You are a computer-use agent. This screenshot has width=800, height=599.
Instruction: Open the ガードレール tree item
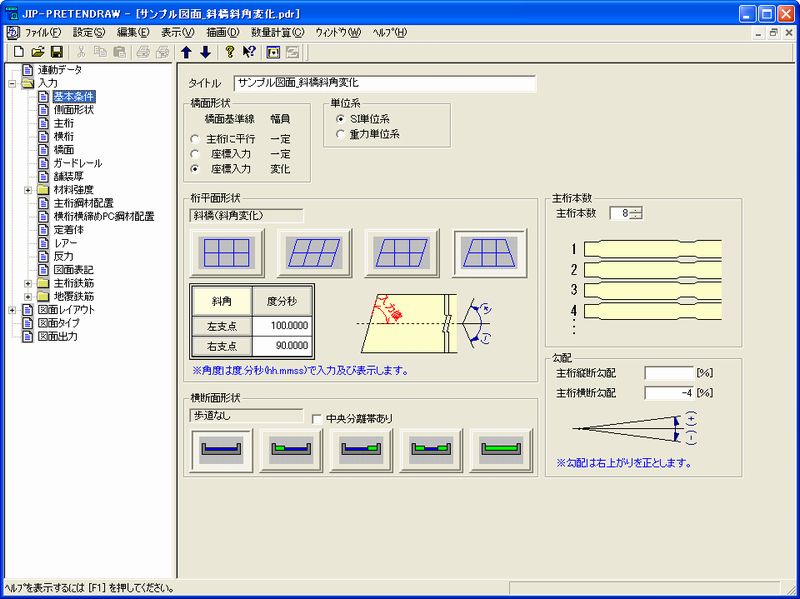point(77,163)
